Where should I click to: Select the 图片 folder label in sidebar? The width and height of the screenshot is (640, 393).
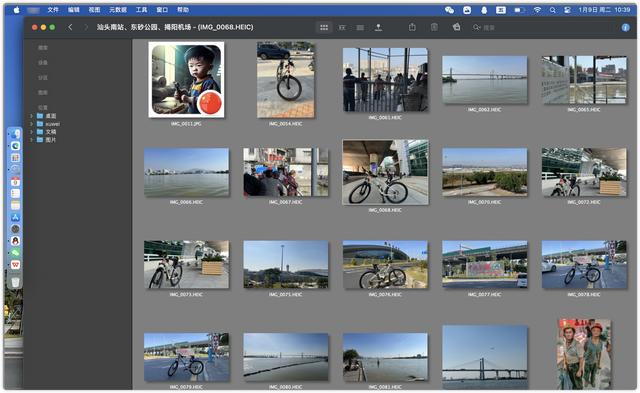pyautogui.click(x=51, y=140)
